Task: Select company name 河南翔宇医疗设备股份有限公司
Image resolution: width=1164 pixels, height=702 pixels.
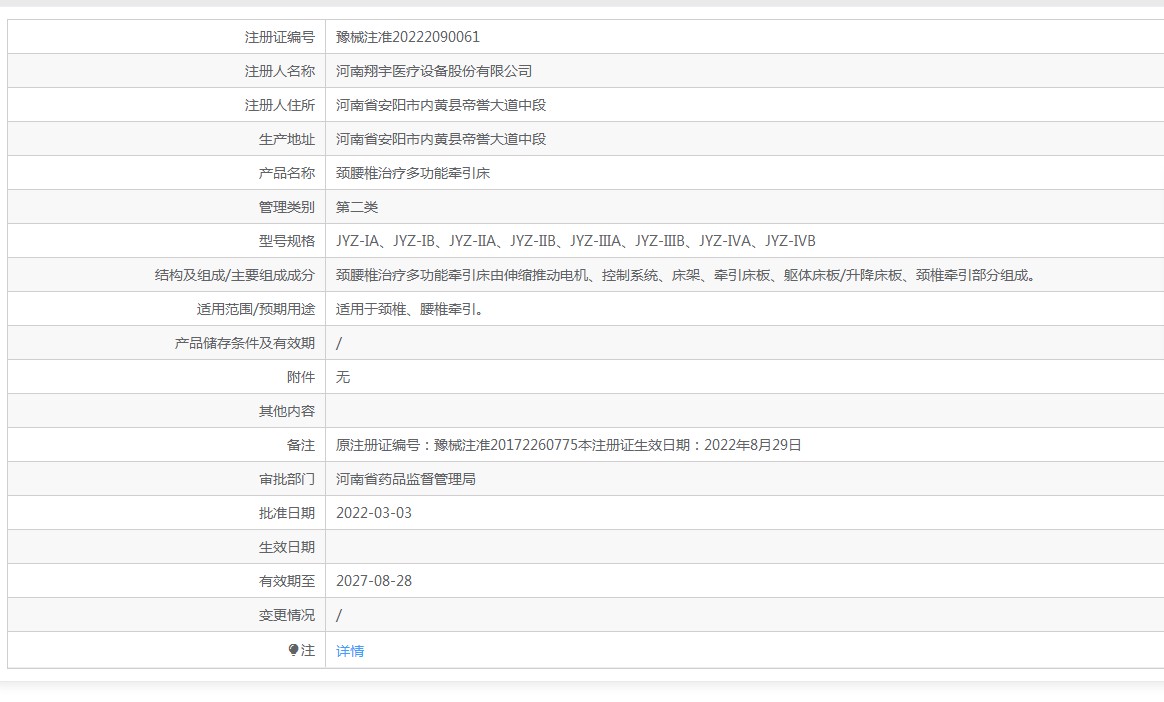Action: click(434, 71)
